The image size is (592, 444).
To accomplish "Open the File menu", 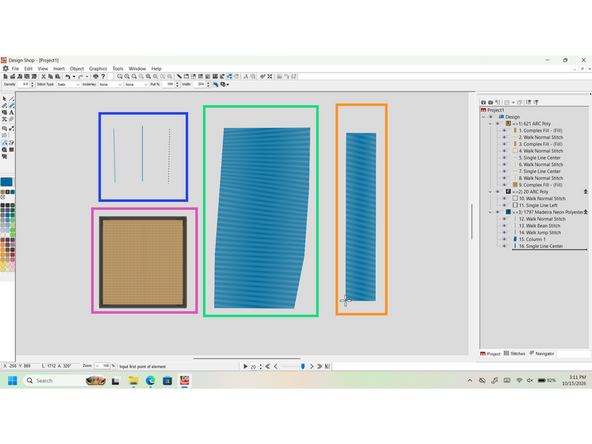I will coord(15,69).
